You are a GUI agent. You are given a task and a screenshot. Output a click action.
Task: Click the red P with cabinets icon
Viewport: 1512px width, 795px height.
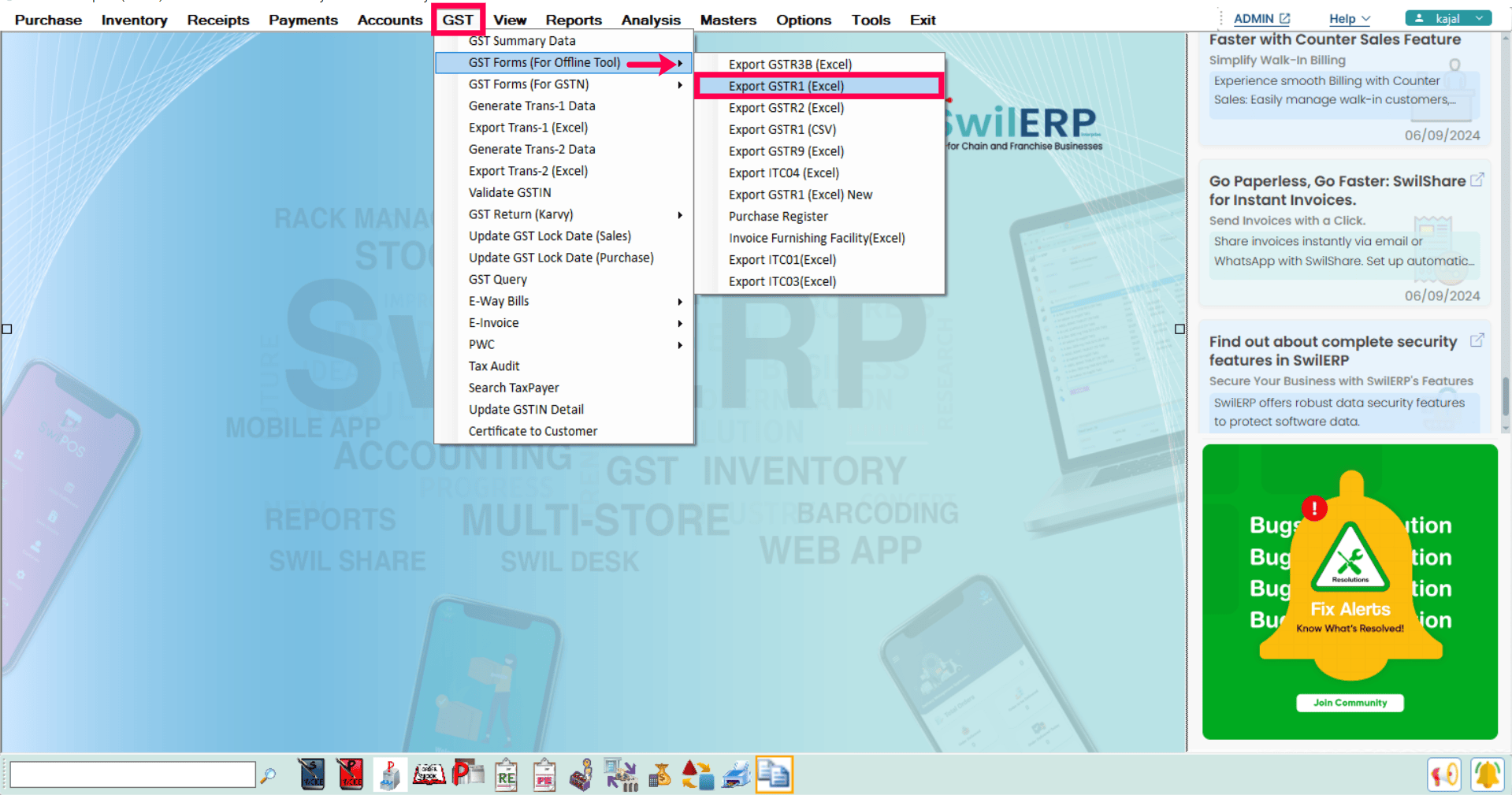tap(467, 775)
